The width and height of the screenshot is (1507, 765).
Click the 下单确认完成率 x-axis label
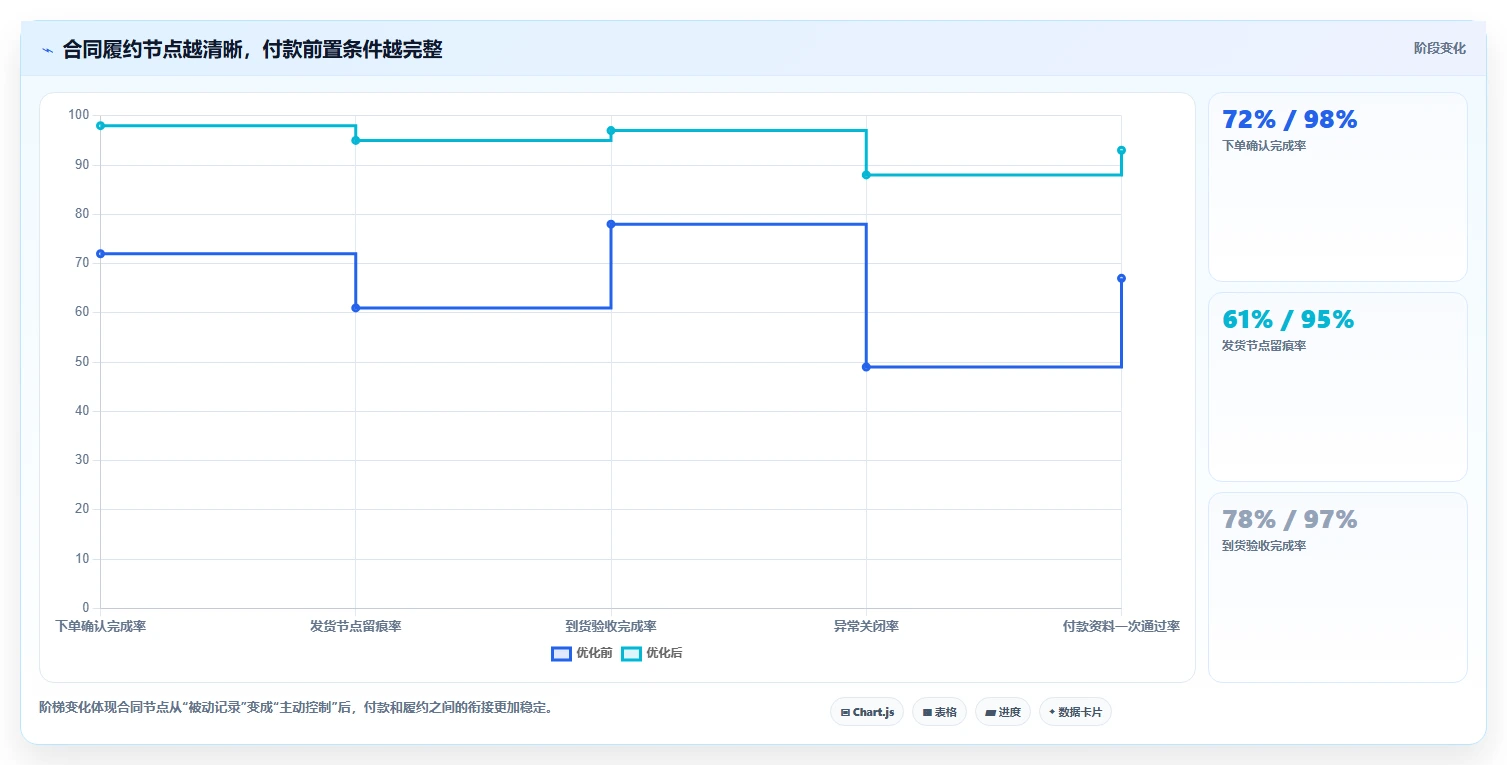click(x=101, y=627)
